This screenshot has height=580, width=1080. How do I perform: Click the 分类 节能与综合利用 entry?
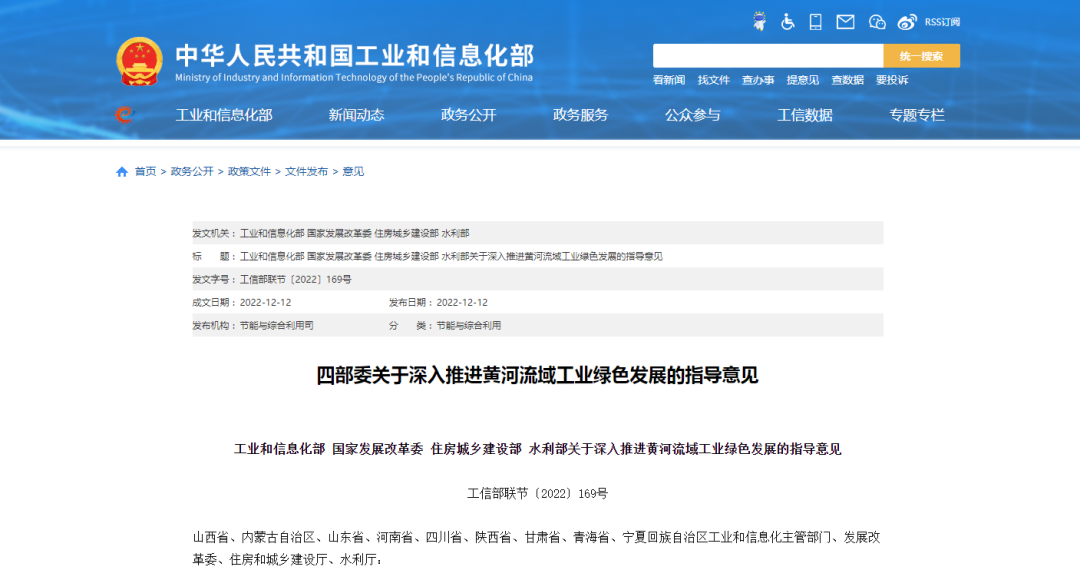pos(445,325)
